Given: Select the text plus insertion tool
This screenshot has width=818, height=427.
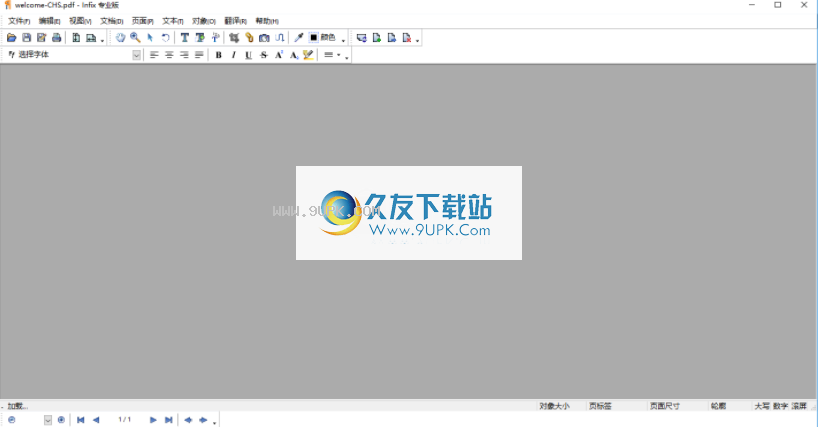Looking at the screenshot, I should (215, 38).
